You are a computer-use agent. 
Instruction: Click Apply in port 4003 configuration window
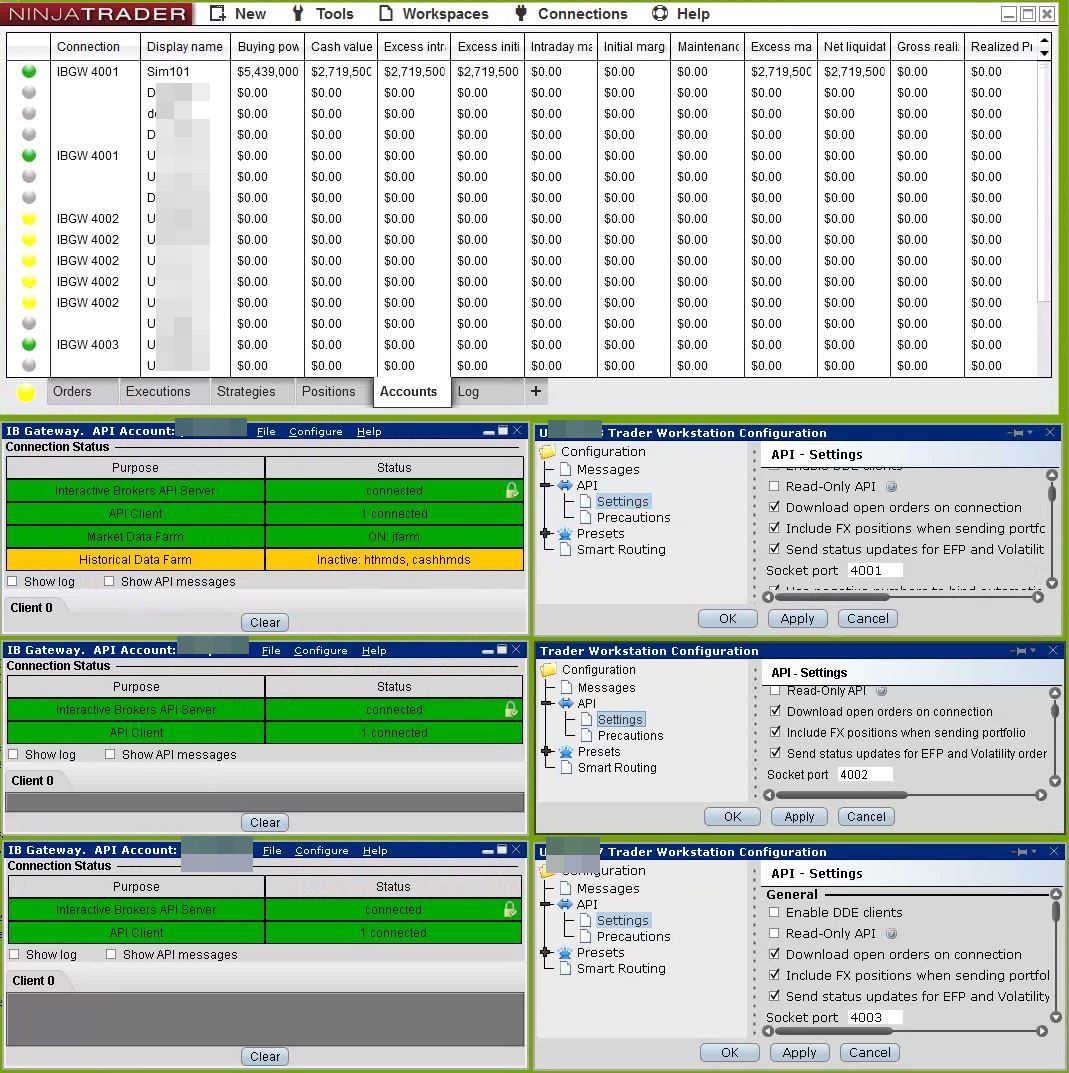pos(799,1052)
